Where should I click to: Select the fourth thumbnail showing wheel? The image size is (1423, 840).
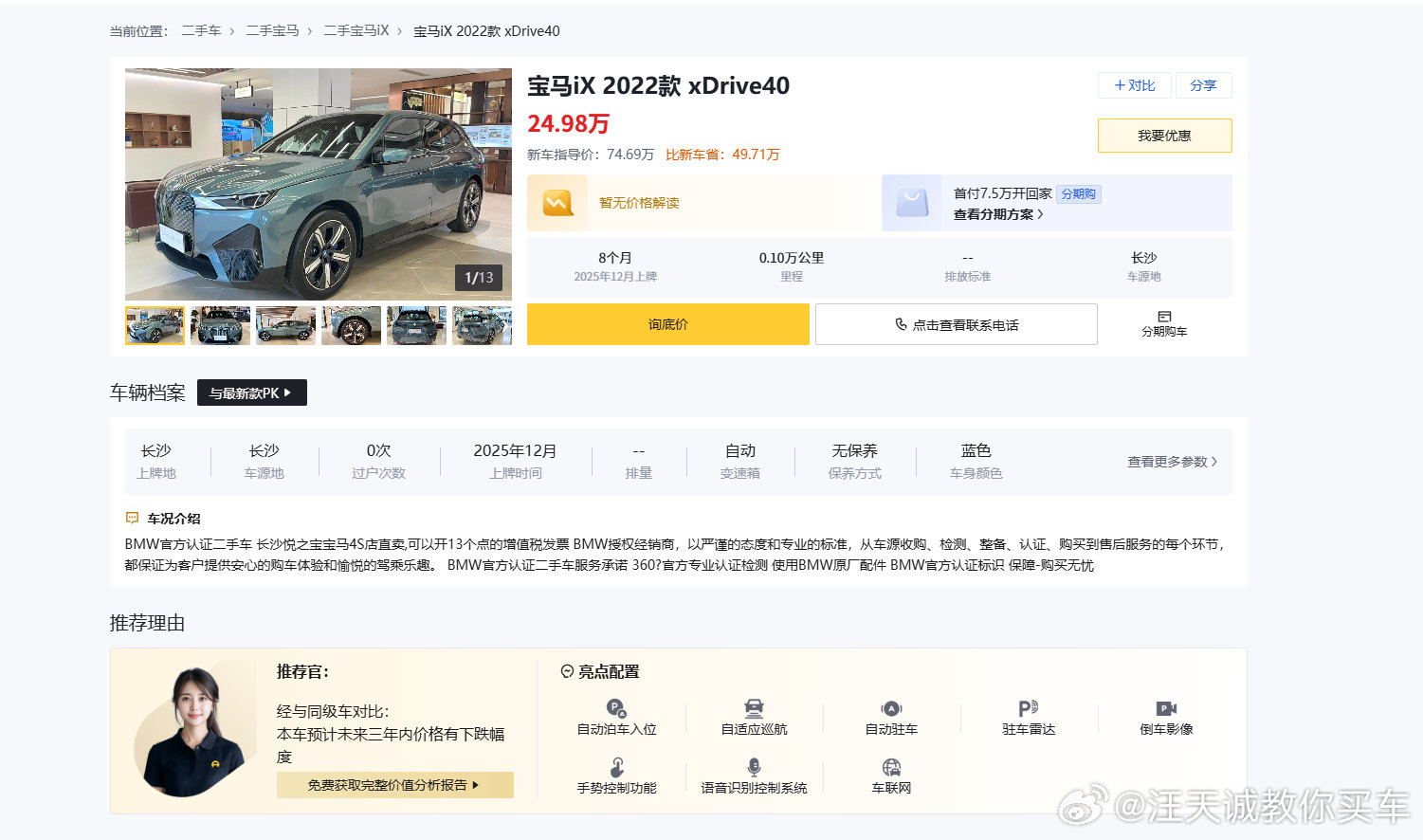[x=351, y=325]
